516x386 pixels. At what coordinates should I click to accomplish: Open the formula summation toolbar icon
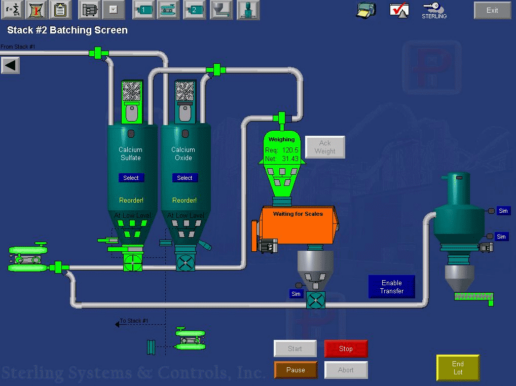(12, 10)
